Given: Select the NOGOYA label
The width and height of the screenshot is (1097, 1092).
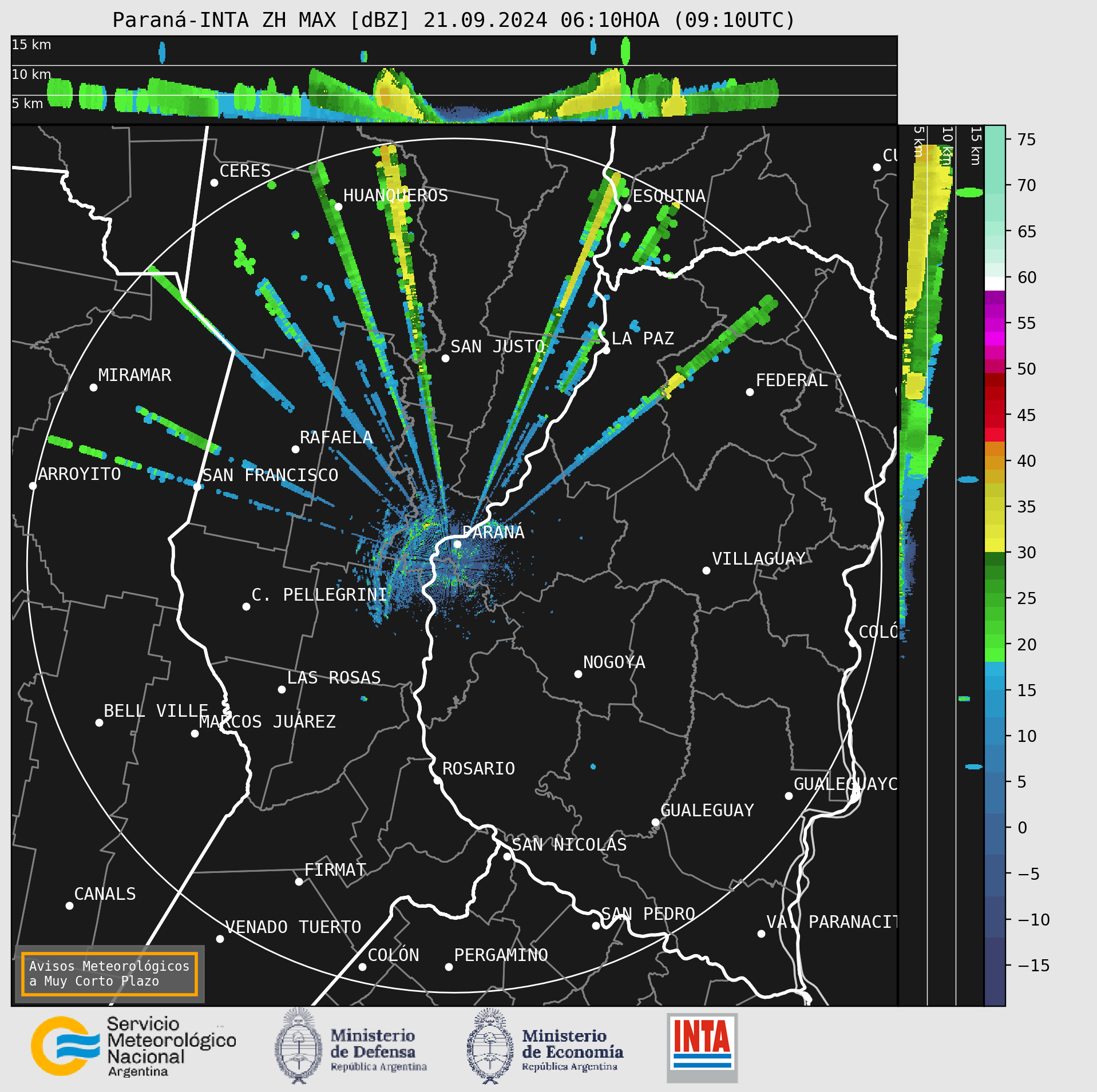Looking at the screenshot, I should [x=614, y=662].
